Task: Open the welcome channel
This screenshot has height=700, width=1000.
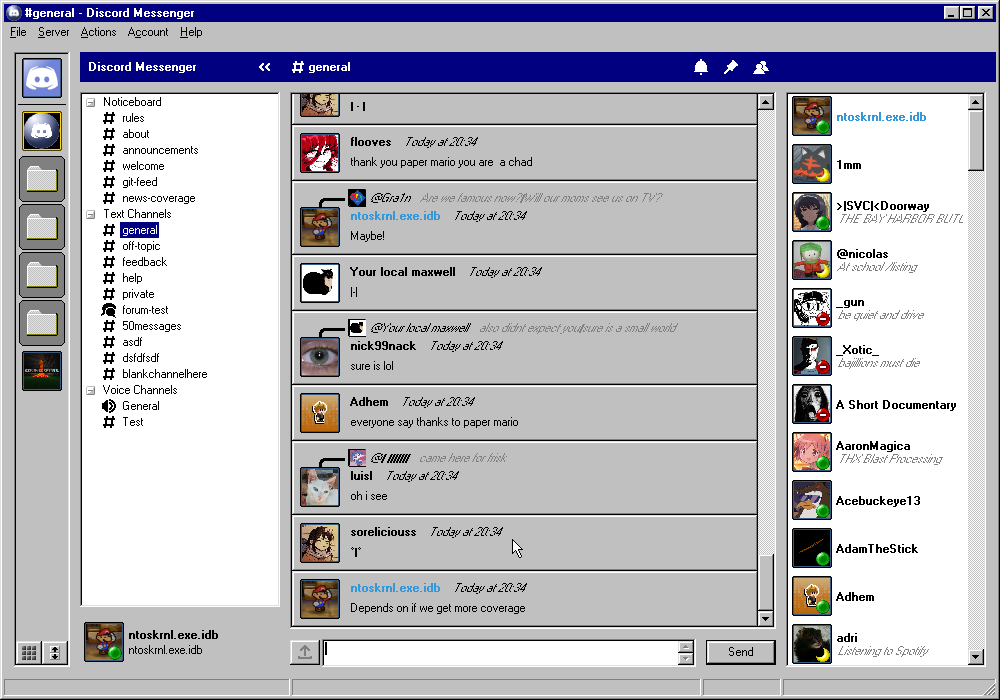Action: click(143, 166)
